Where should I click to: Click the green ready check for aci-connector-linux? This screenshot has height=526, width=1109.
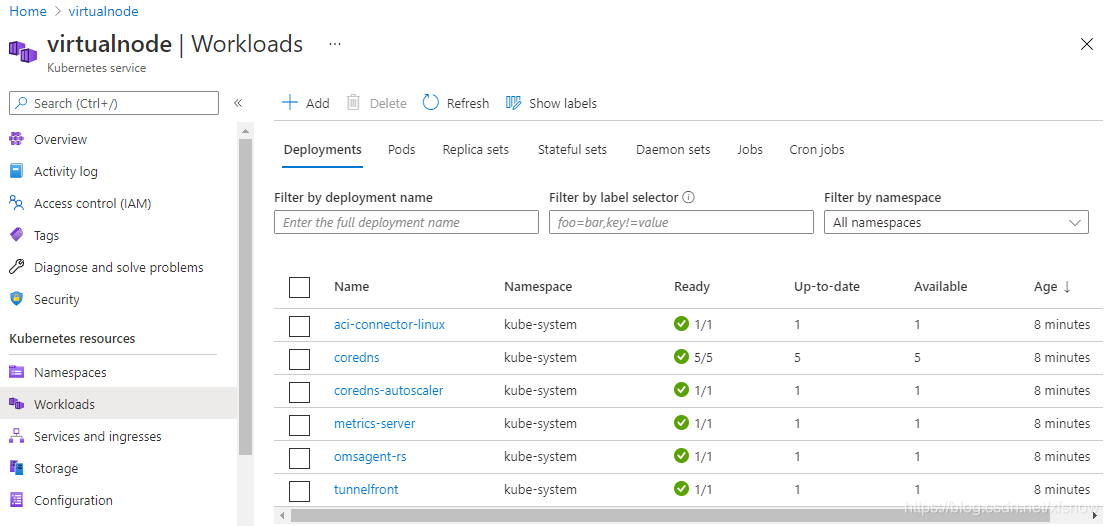pos(682,324)
